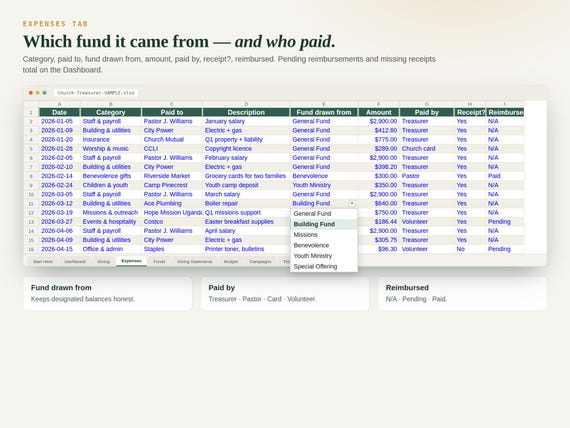Open the Dashboard sheet tab
Viewport: 570px width, 428px height.
tap(75, 261)
